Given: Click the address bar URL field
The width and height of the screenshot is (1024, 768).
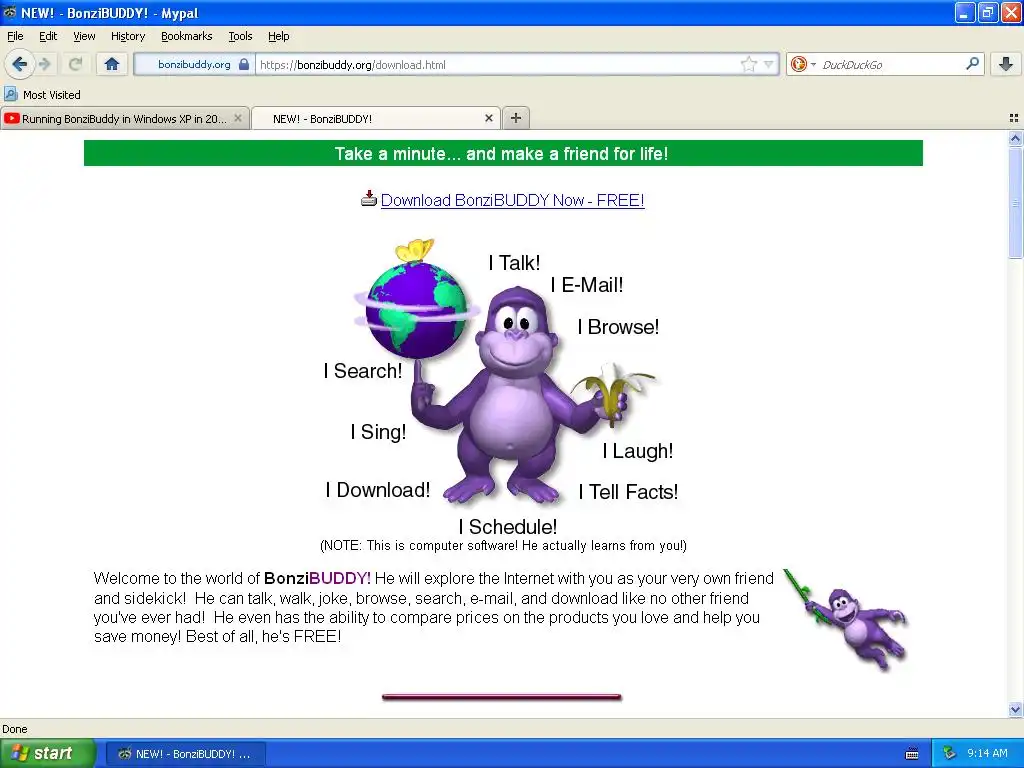Looking at the screenshot, I should [498, 64].
